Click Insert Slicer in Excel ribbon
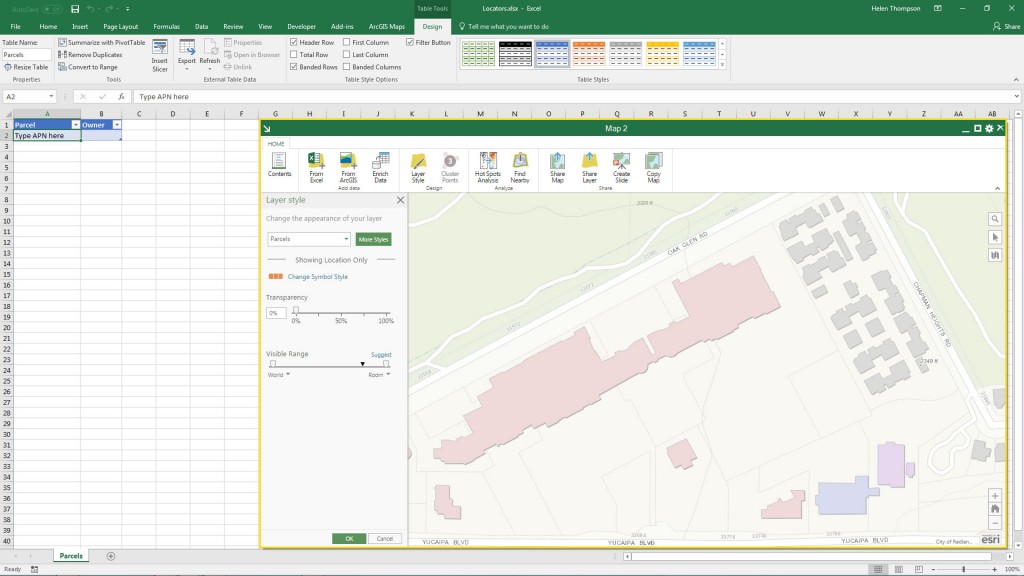The image size is (1024, 576). point(160,55)
